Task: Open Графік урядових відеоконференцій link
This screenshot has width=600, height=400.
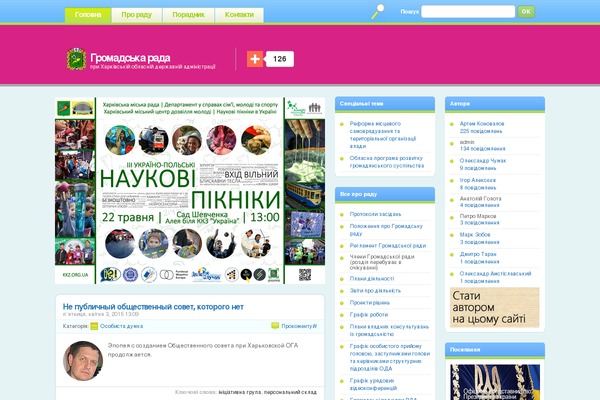Action: pyautogui.click(x=373, y=384)
